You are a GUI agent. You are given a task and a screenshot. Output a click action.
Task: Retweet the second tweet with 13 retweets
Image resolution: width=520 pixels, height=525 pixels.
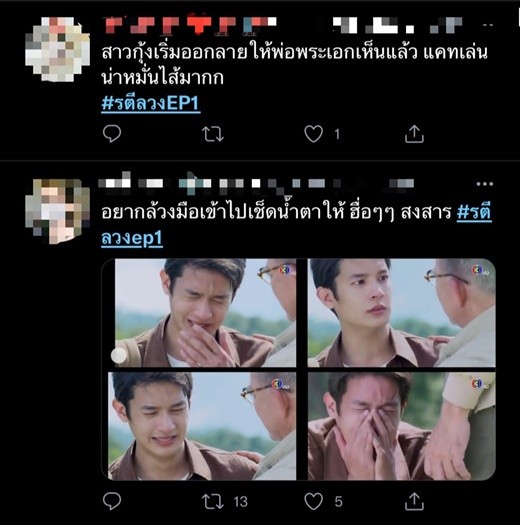[213, 502]
